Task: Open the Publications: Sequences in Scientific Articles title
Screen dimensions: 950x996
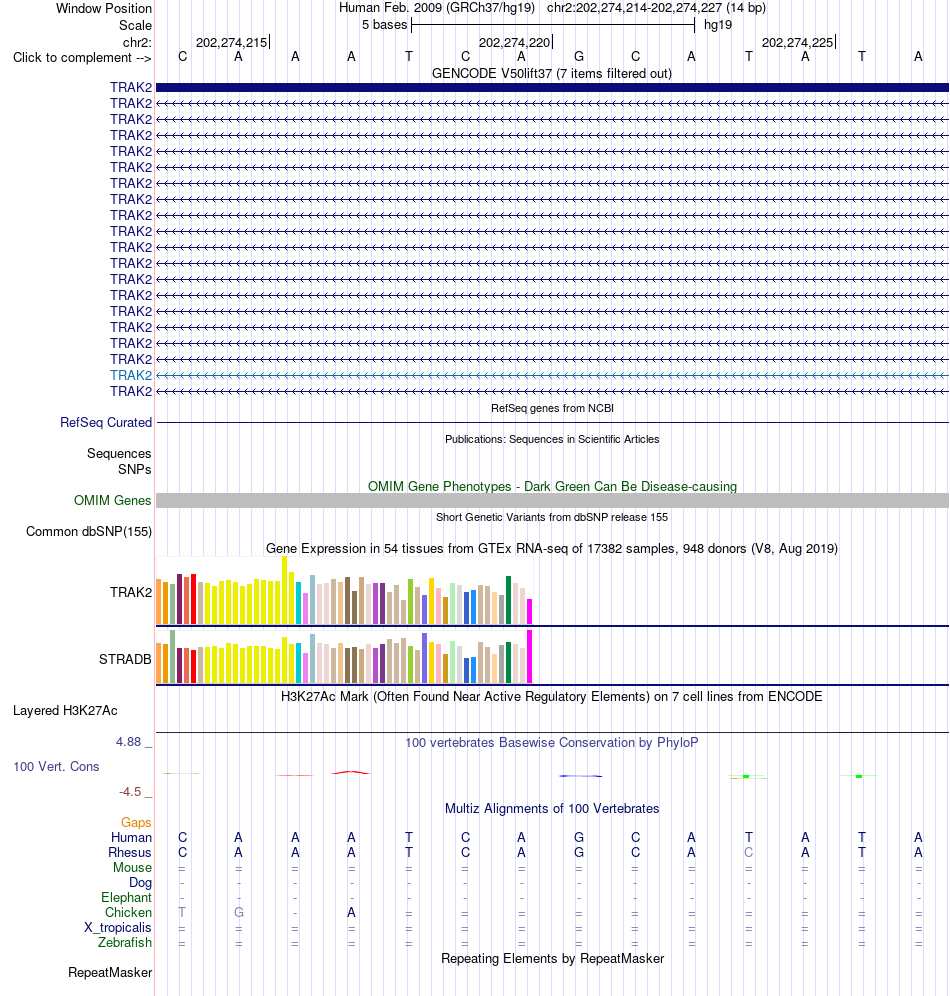Action: [x=552, y=440]
